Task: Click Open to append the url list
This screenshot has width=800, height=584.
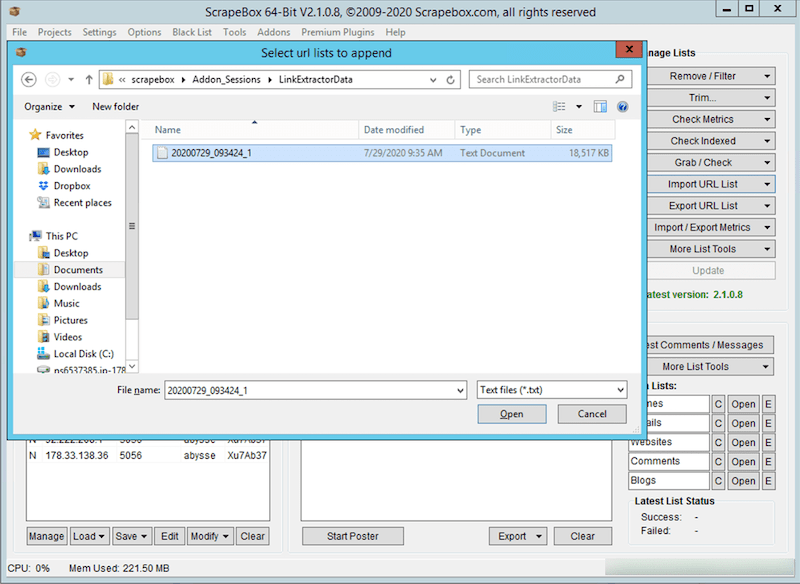Action: pos(512,414)
